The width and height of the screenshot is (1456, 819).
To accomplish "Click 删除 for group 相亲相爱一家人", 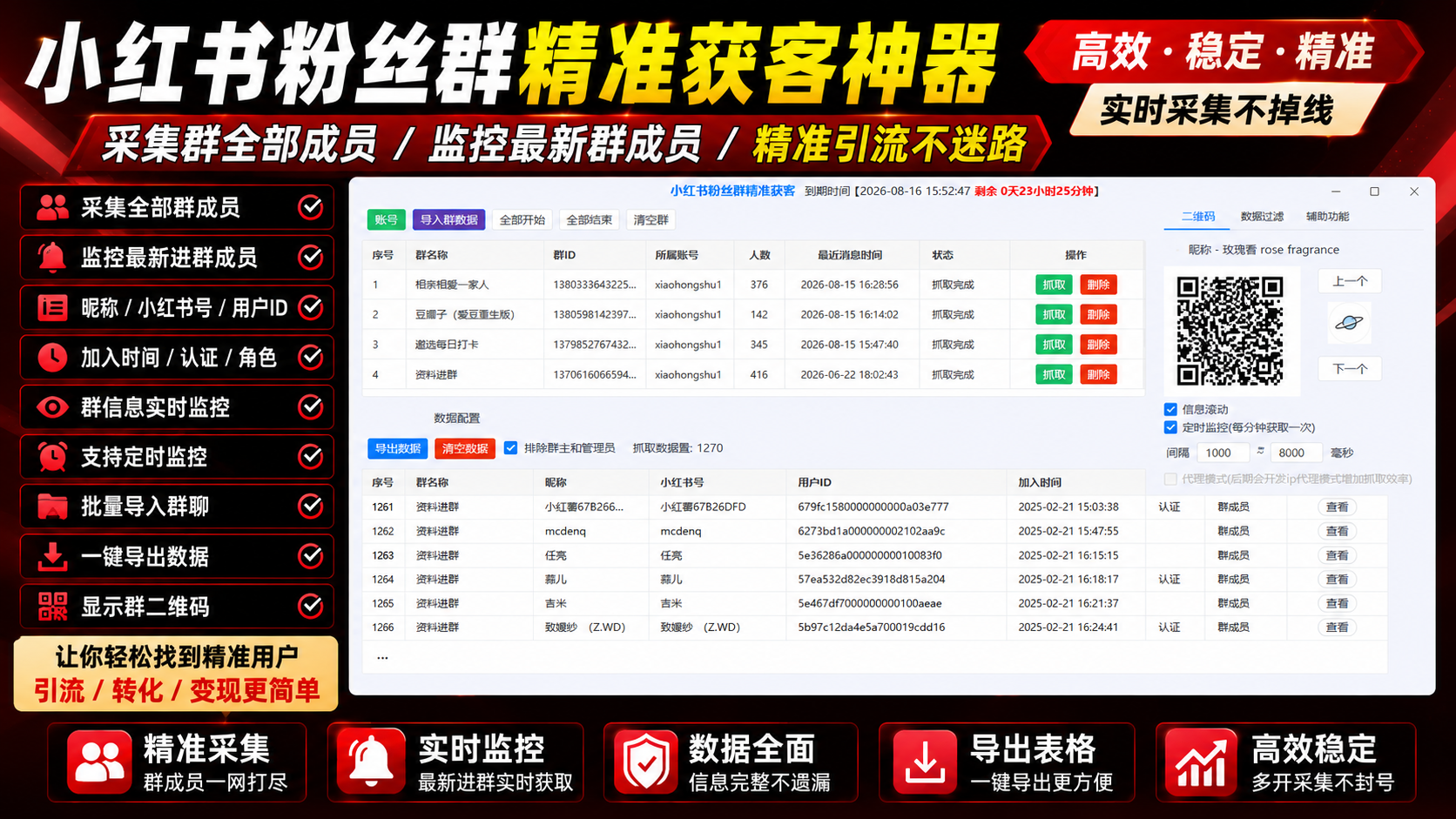I will click(x=1098, y=285).
